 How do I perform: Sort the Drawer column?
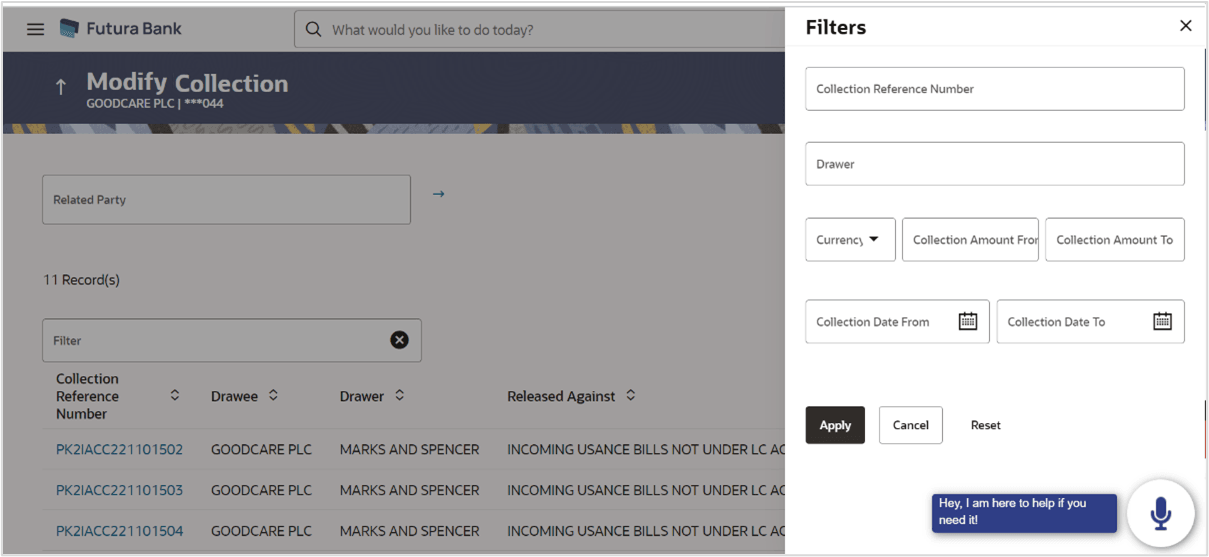pos(399,396)
